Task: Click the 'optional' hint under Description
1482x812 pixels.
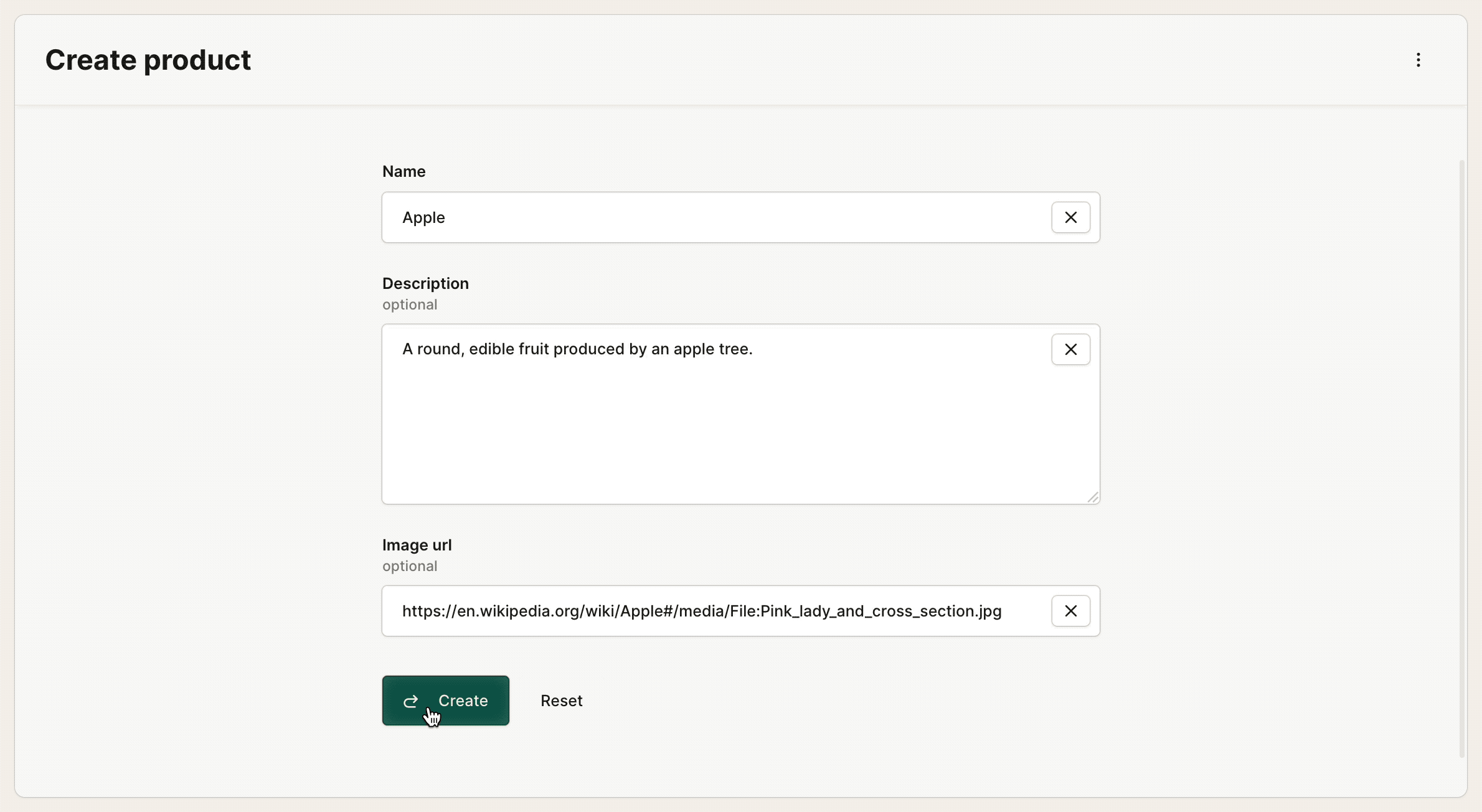Action: tap(410, 304)
